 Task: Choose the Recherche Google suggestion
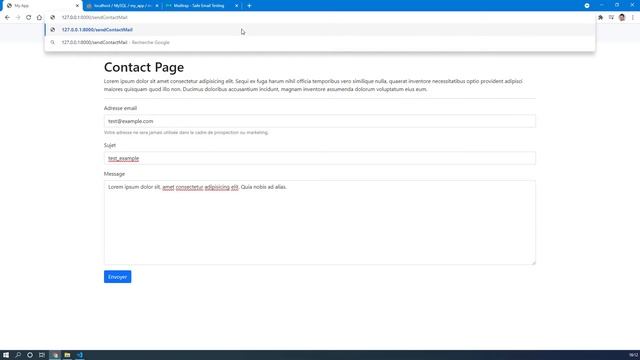coord(320,42)
